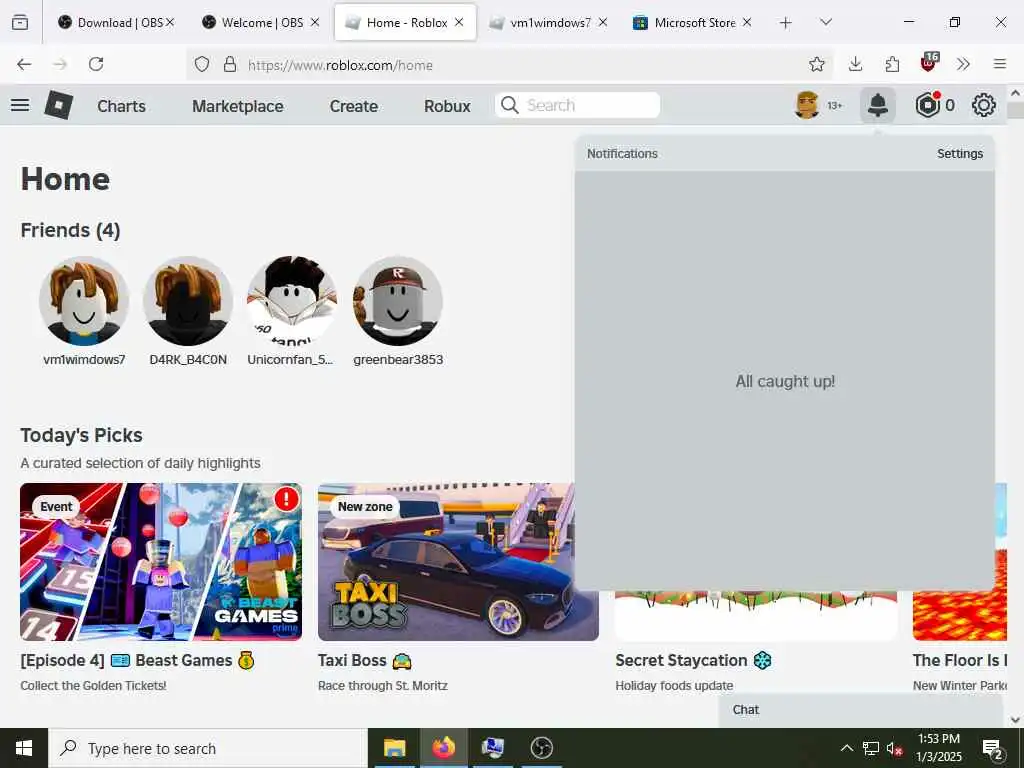The width and height of the screenshot is (1024, 768).
Task: Expand the list all tabs dropdown
Action: (825, 23)
